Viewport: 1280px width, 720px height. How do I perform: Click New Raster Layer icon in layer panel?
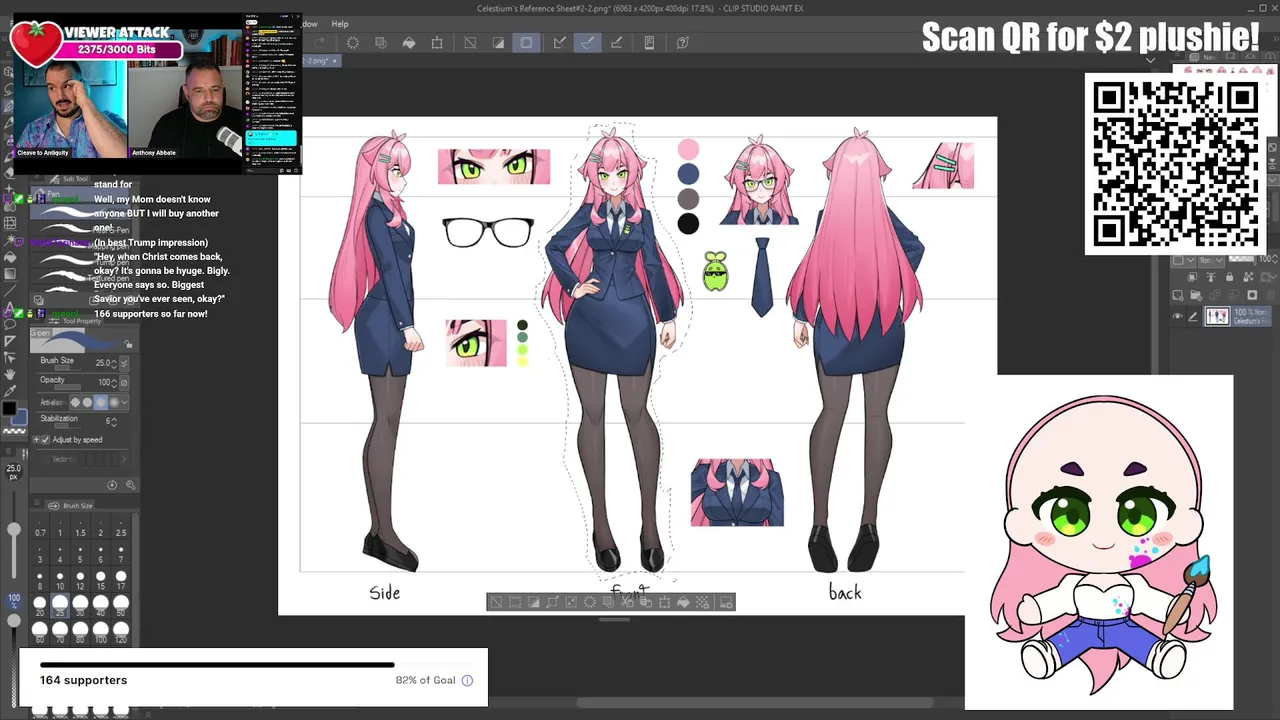[x=1180, y=295]
